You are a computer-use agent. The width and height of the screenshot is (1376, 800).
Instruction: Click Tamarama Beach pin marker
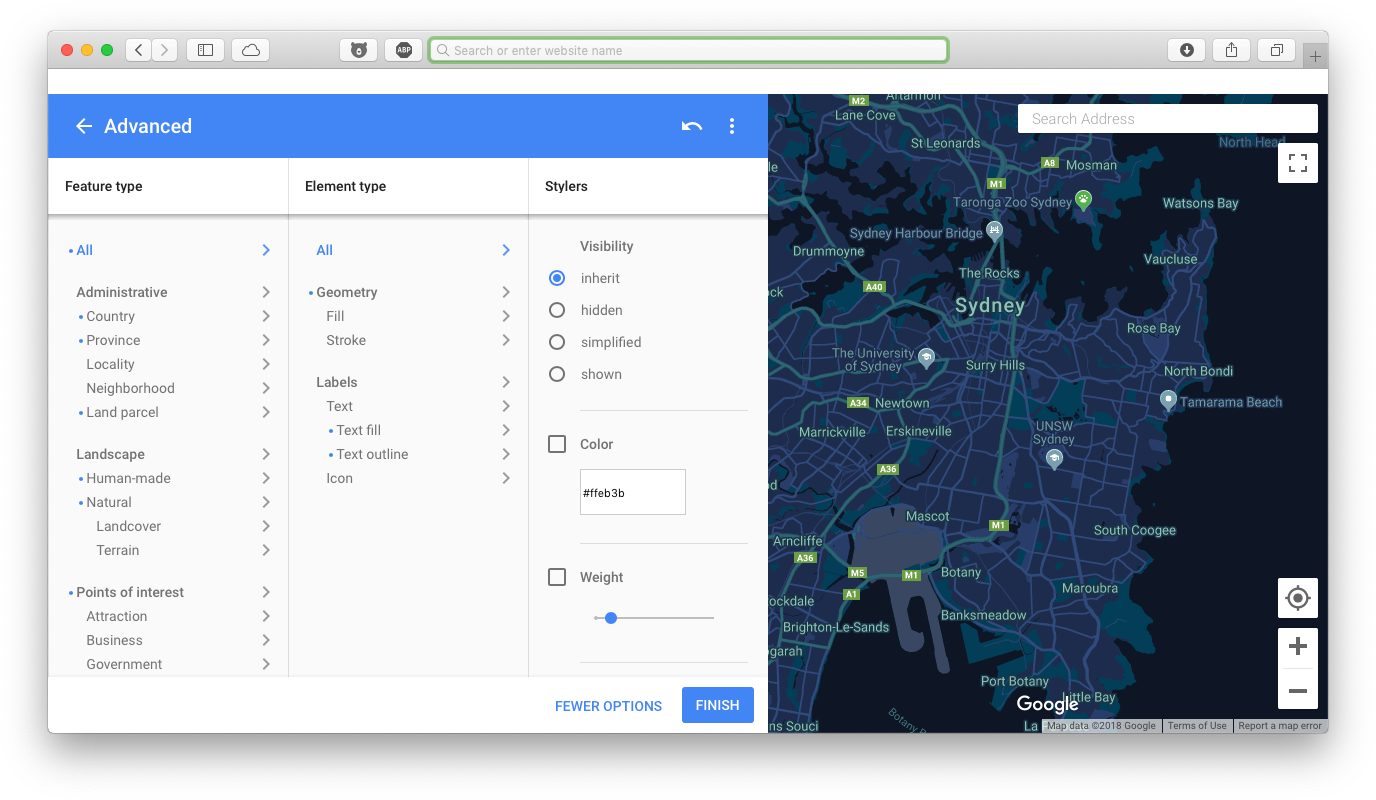[1168, 401]
